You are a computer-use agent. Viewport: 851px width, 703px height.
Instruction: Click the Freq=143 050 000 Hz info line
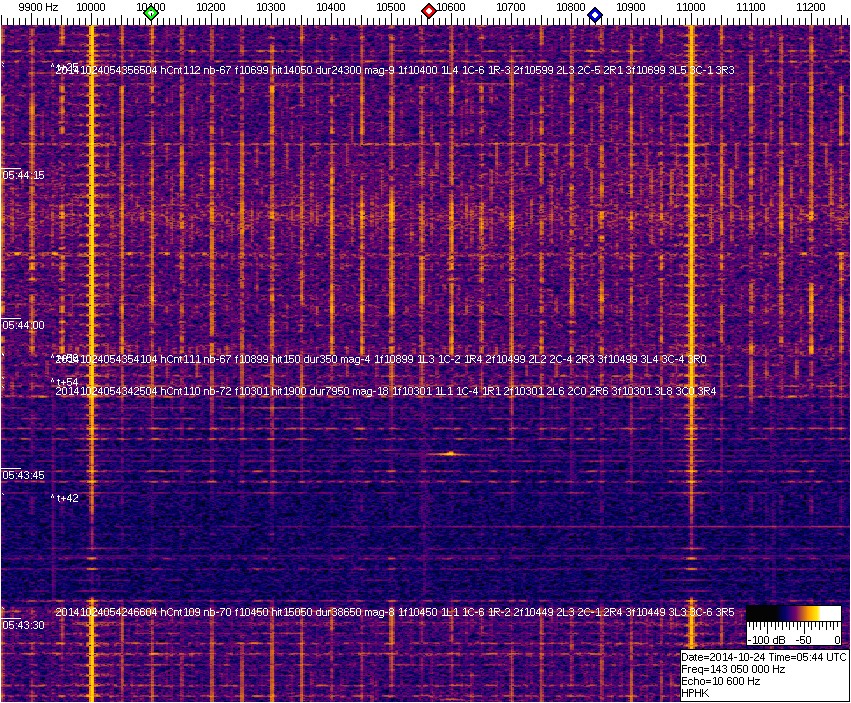[x=732, y=669]
